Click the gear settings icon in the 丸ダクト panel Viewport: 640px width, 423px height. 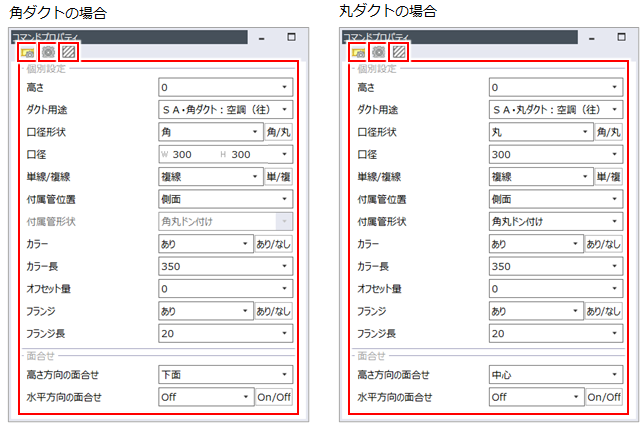coord(378,51)
